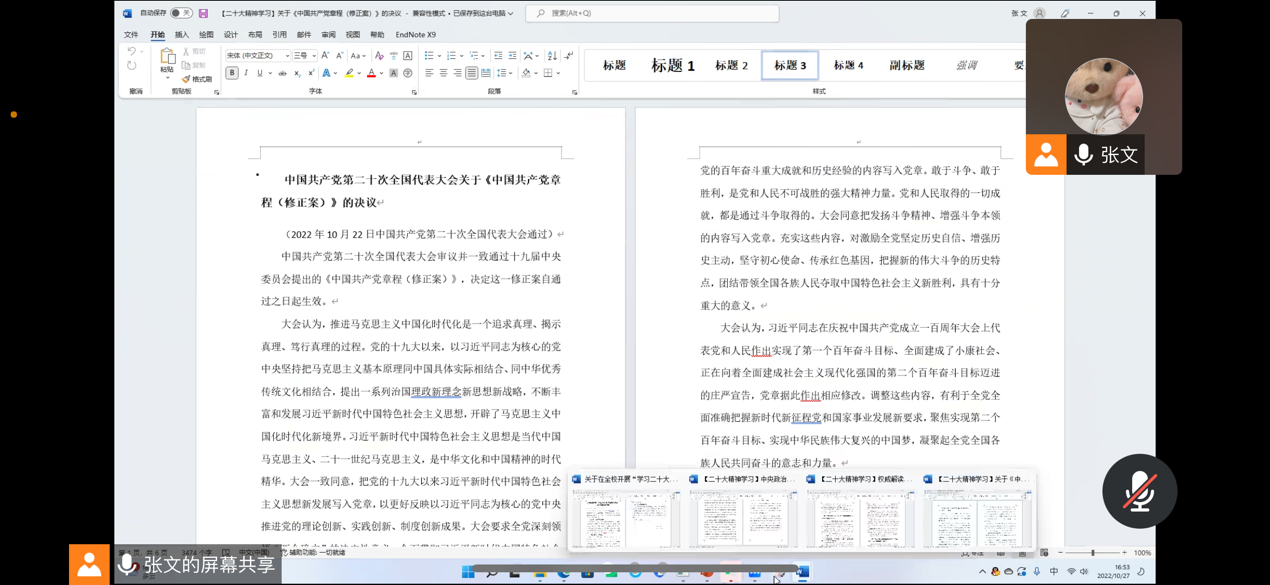Open the font name dropdown (宋体)
Screen dimensions: 1270x585
[x=287, y=56]
